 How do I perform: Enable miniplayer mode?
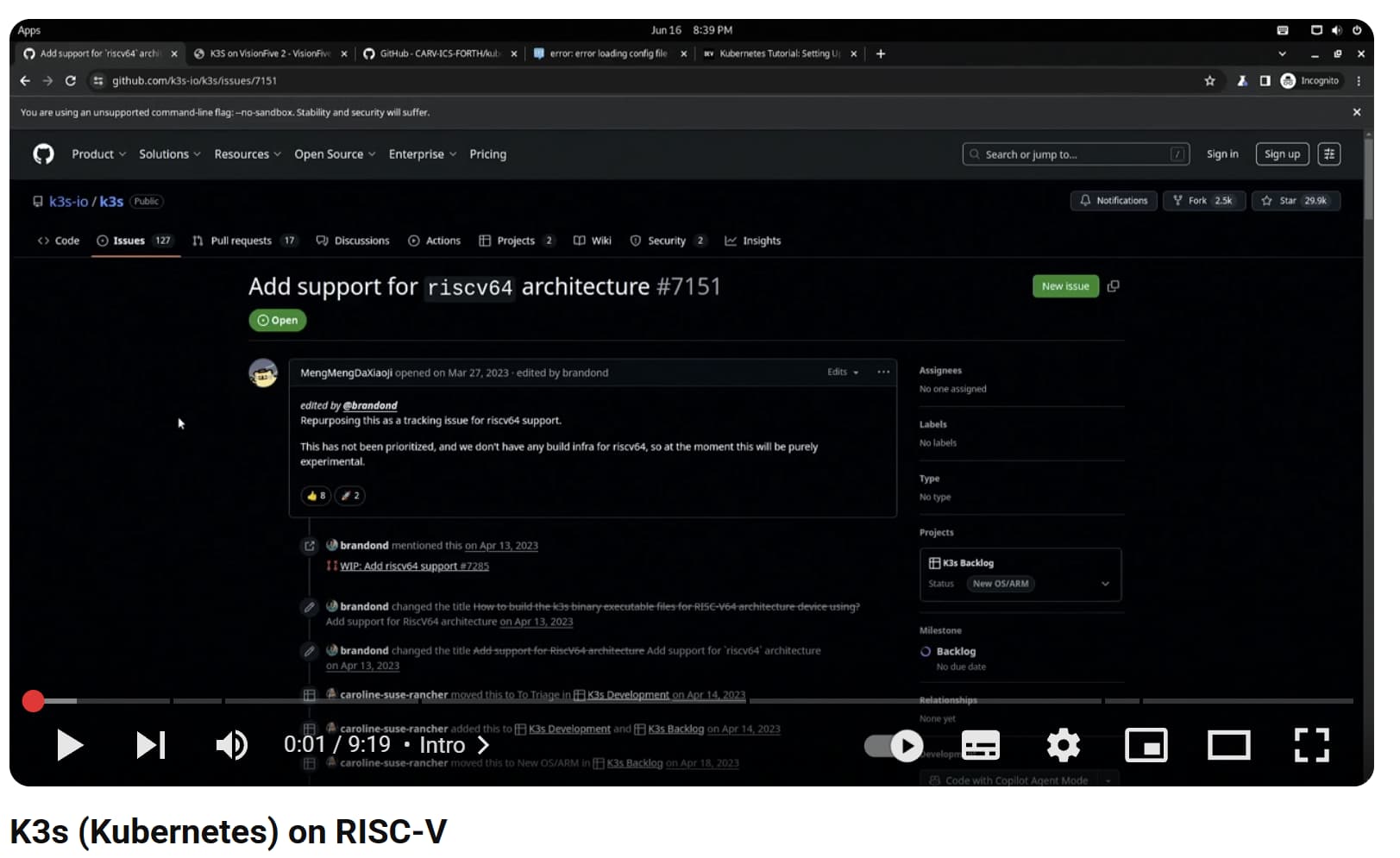pos(1146,746)
